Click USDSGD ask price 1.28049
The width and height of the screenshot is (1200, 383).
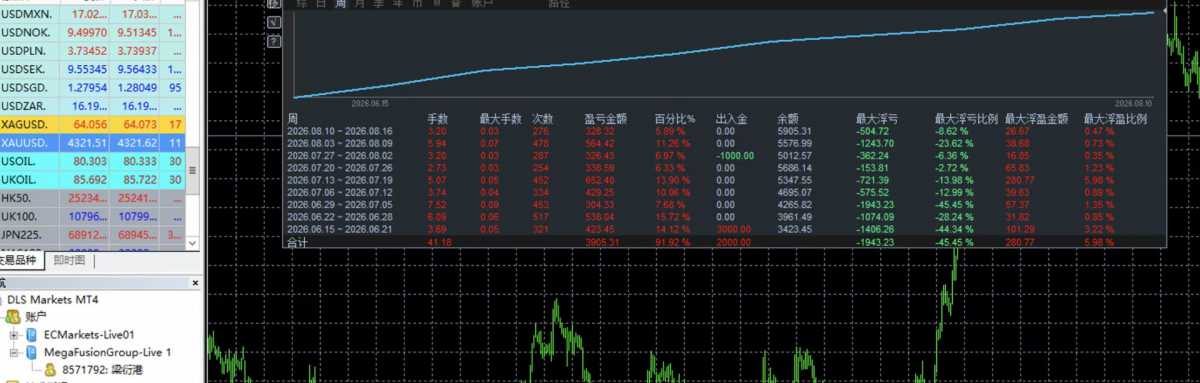(x=137, y=87)
